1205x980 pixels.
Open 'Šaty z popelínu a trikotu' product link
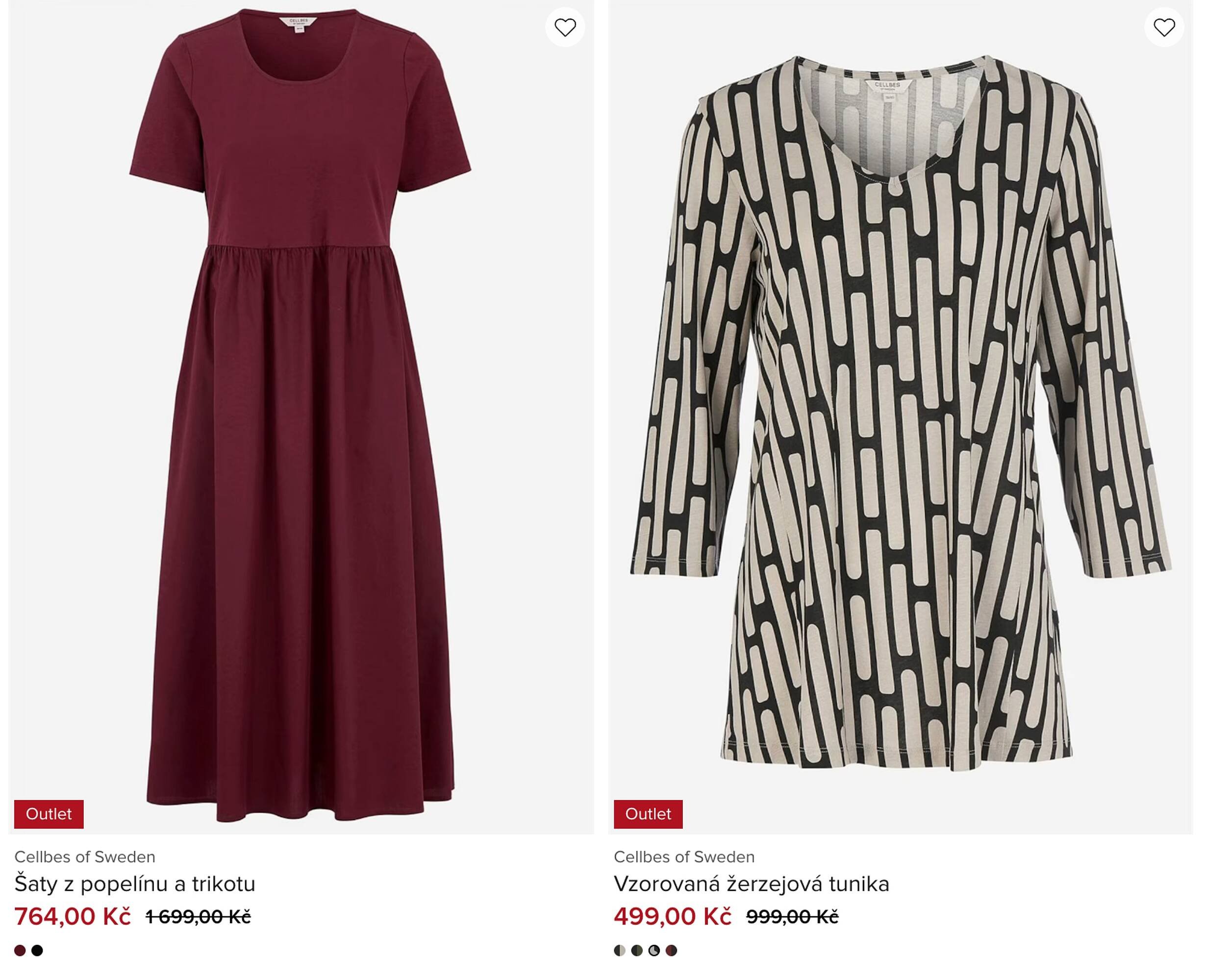coord(135,884)
